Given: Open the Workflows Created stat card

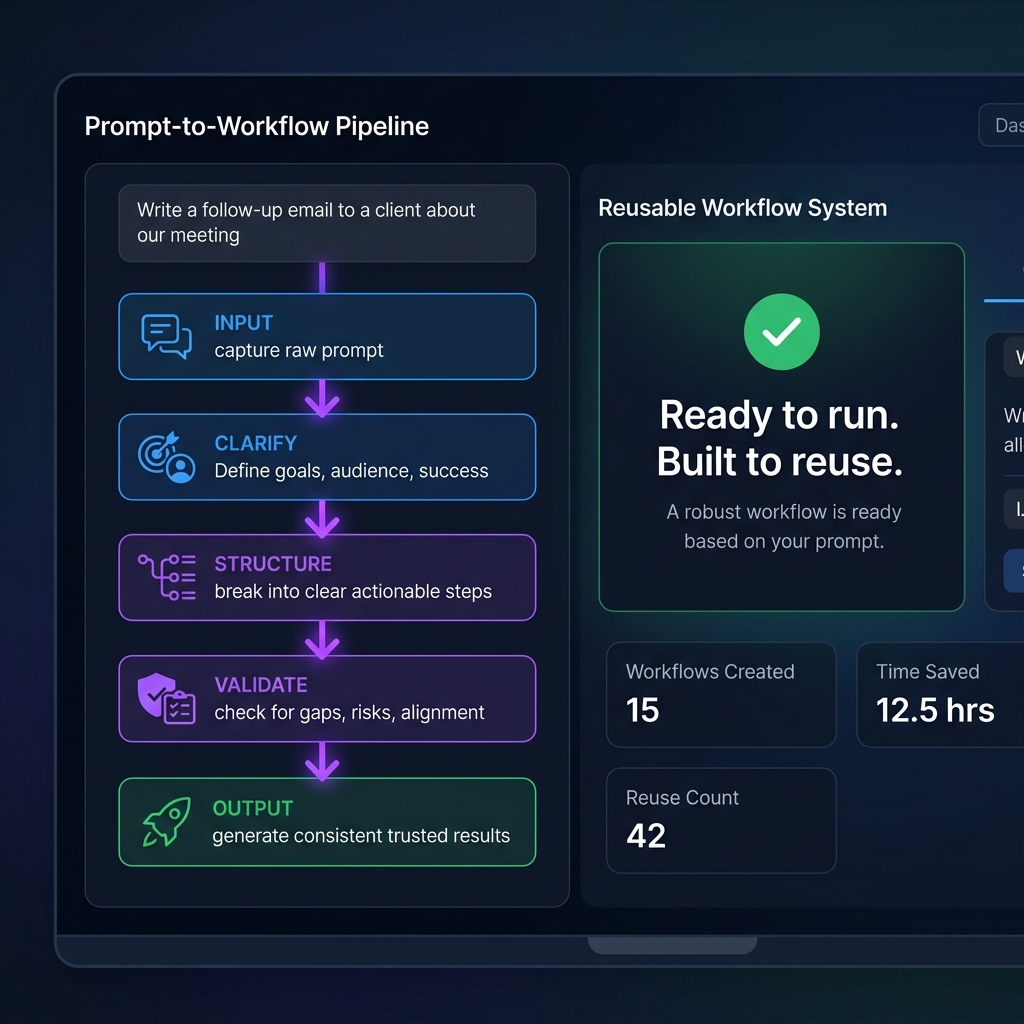Looking at the screenshot, I should pos(721,695).
